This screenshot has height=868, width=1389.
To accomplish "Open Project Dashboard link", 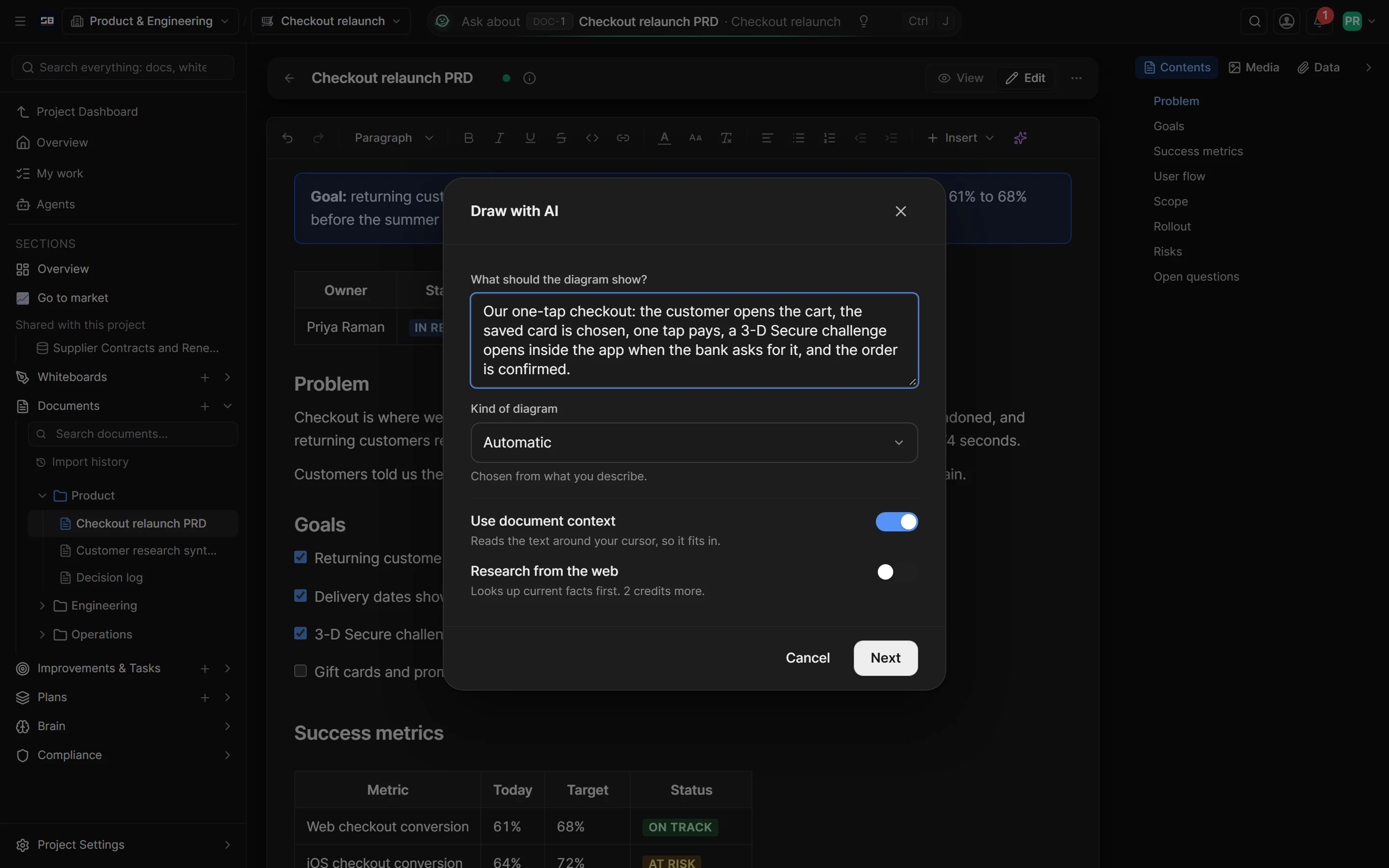I will pos(87,111).
